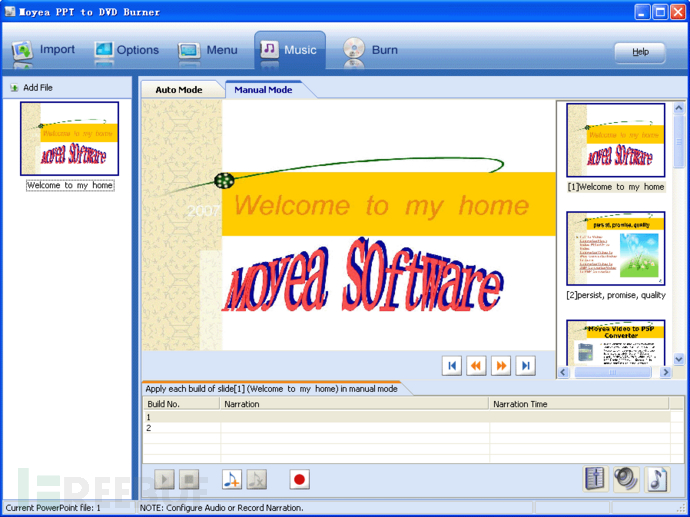Start recording narration with red button
This screenshot has height=517, width=690.
pyautogui.click(x=300, y=479)
